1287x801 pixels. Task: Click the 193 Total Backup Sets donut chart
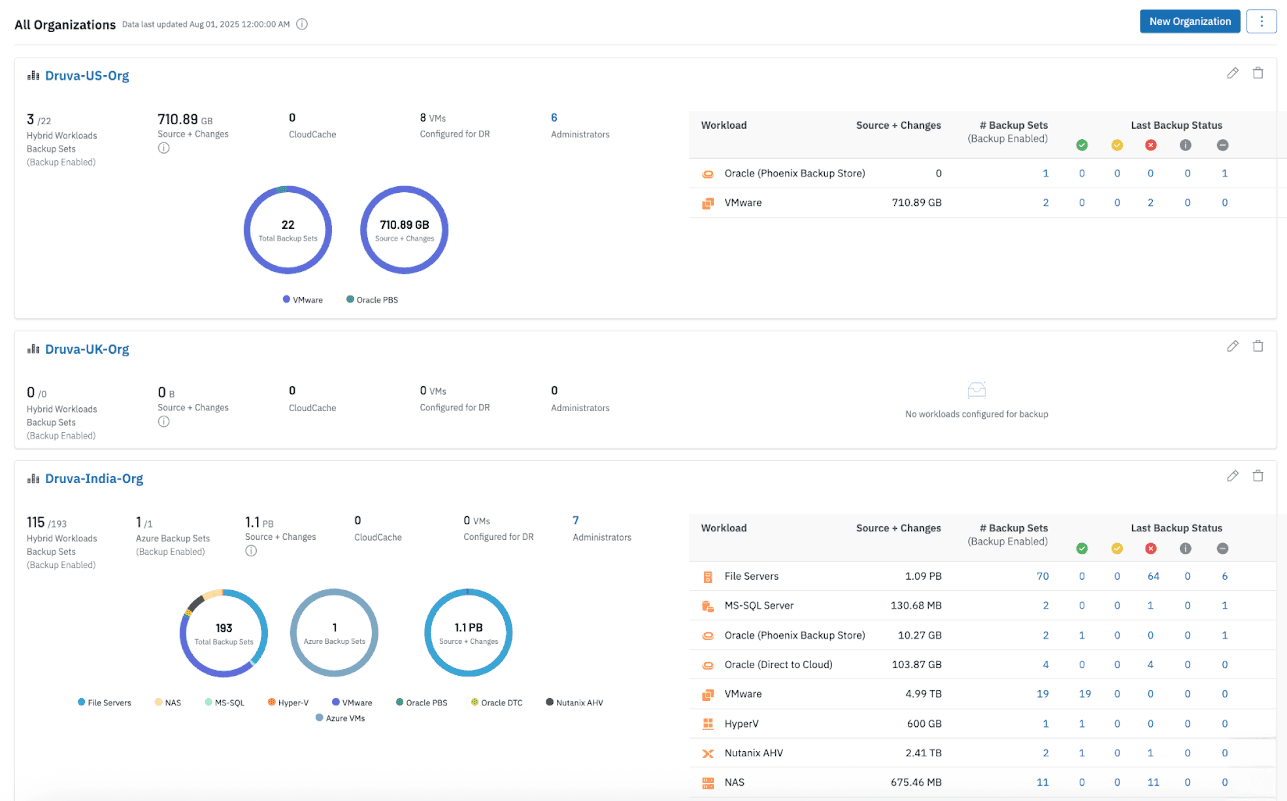pyautogui.click(x=224, y=633)
